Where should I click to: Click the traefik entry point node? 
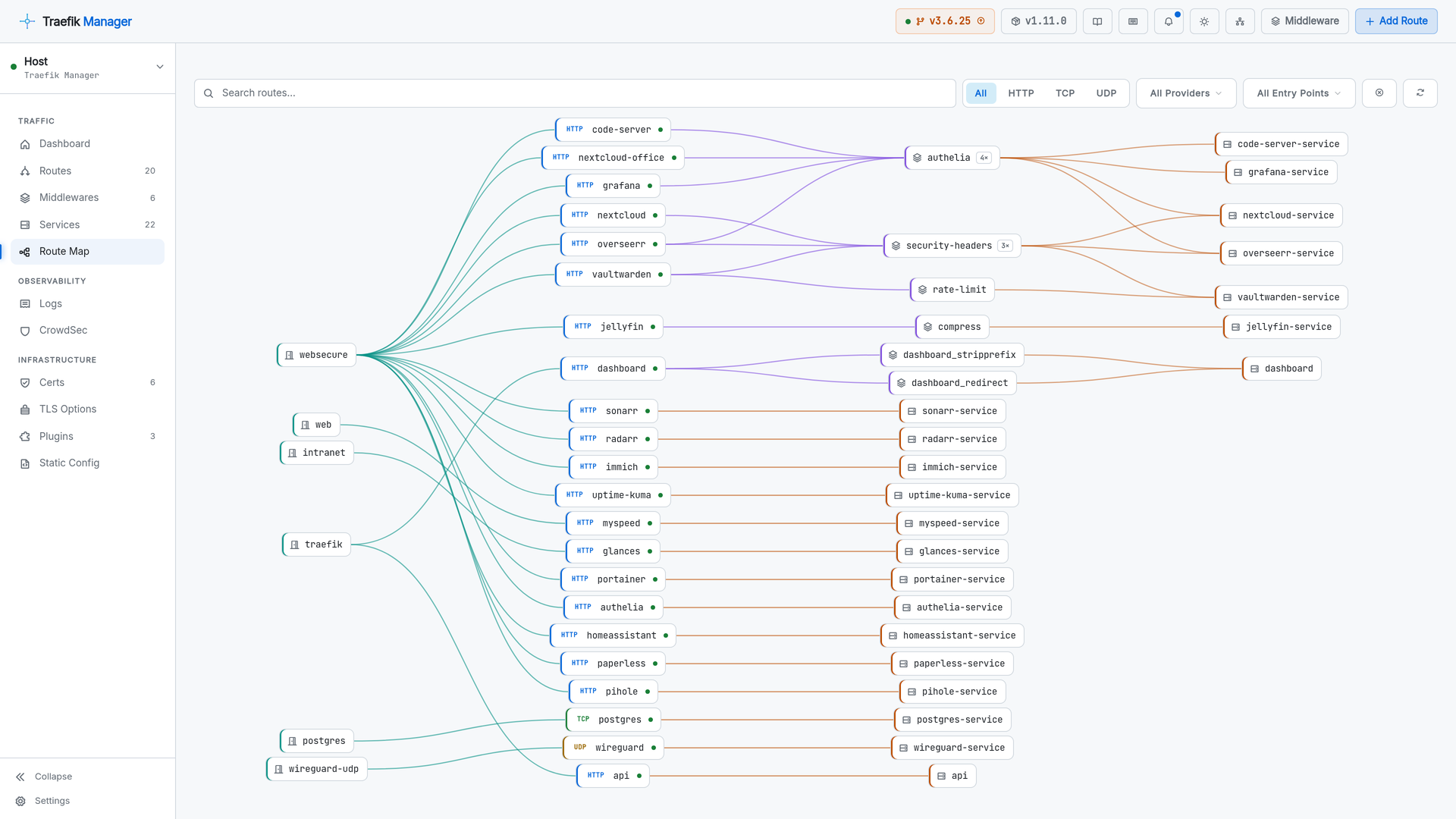(316, 544)
